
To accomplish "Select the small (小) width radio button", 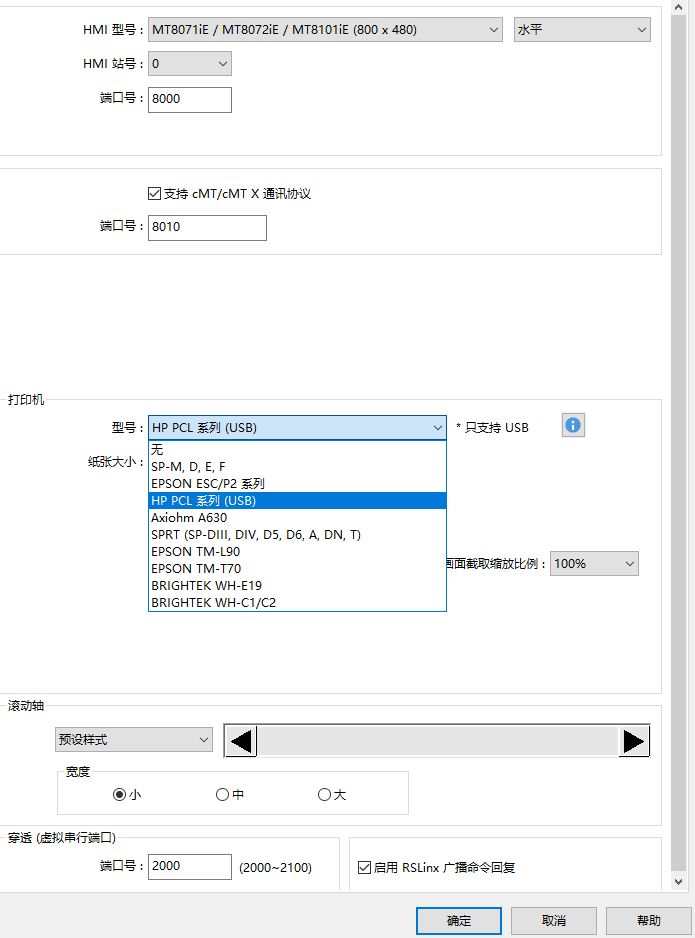I will [x=120, y=795].
